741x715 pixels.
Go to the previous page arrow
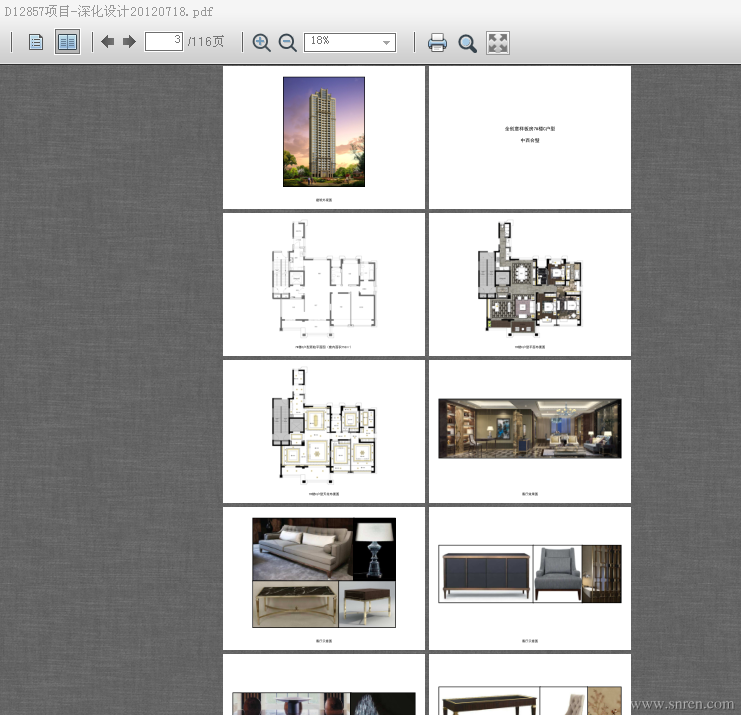click(x=108, y=42)
